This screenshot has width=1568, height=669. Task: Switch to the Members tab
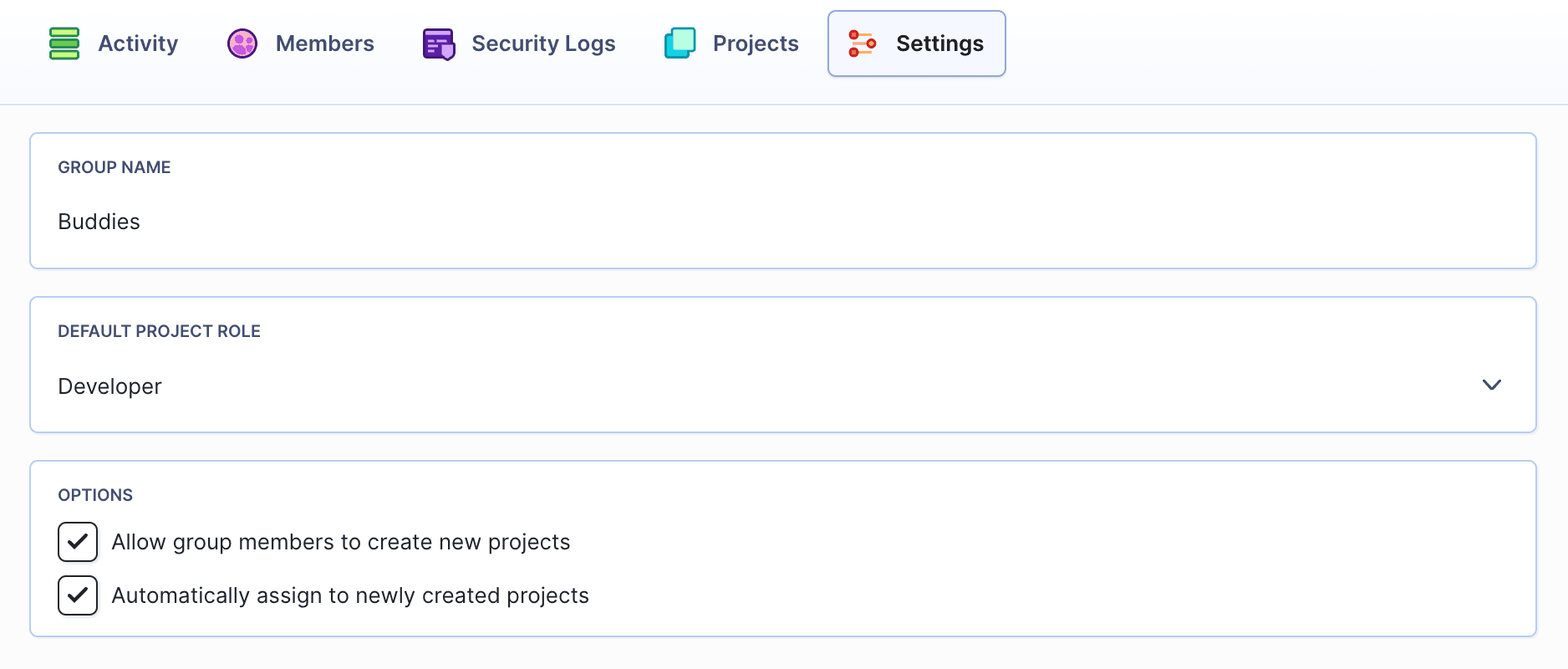324,43
